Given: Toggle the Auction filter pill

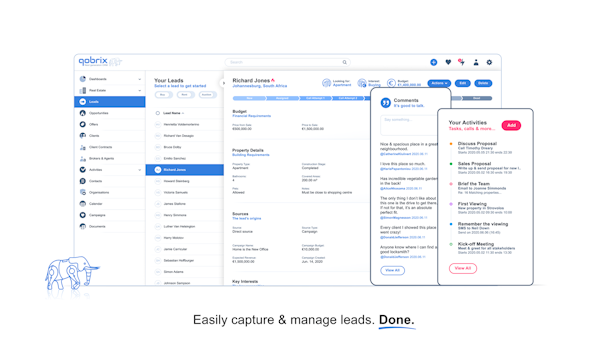Looking at the screenshot, I should click(207, 94).
